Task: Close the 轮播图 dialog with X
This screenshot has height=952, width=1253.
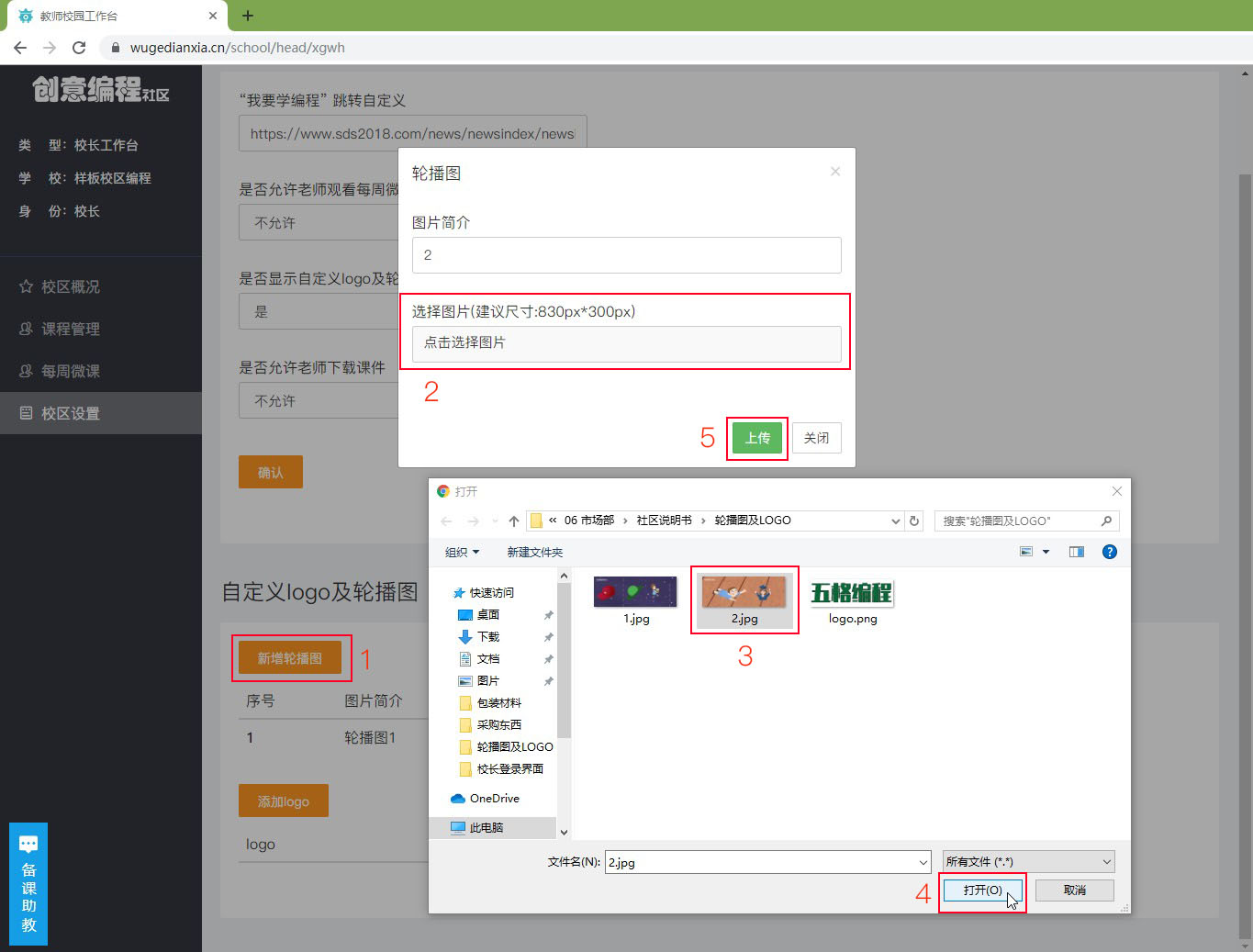Action: point(835,172)
